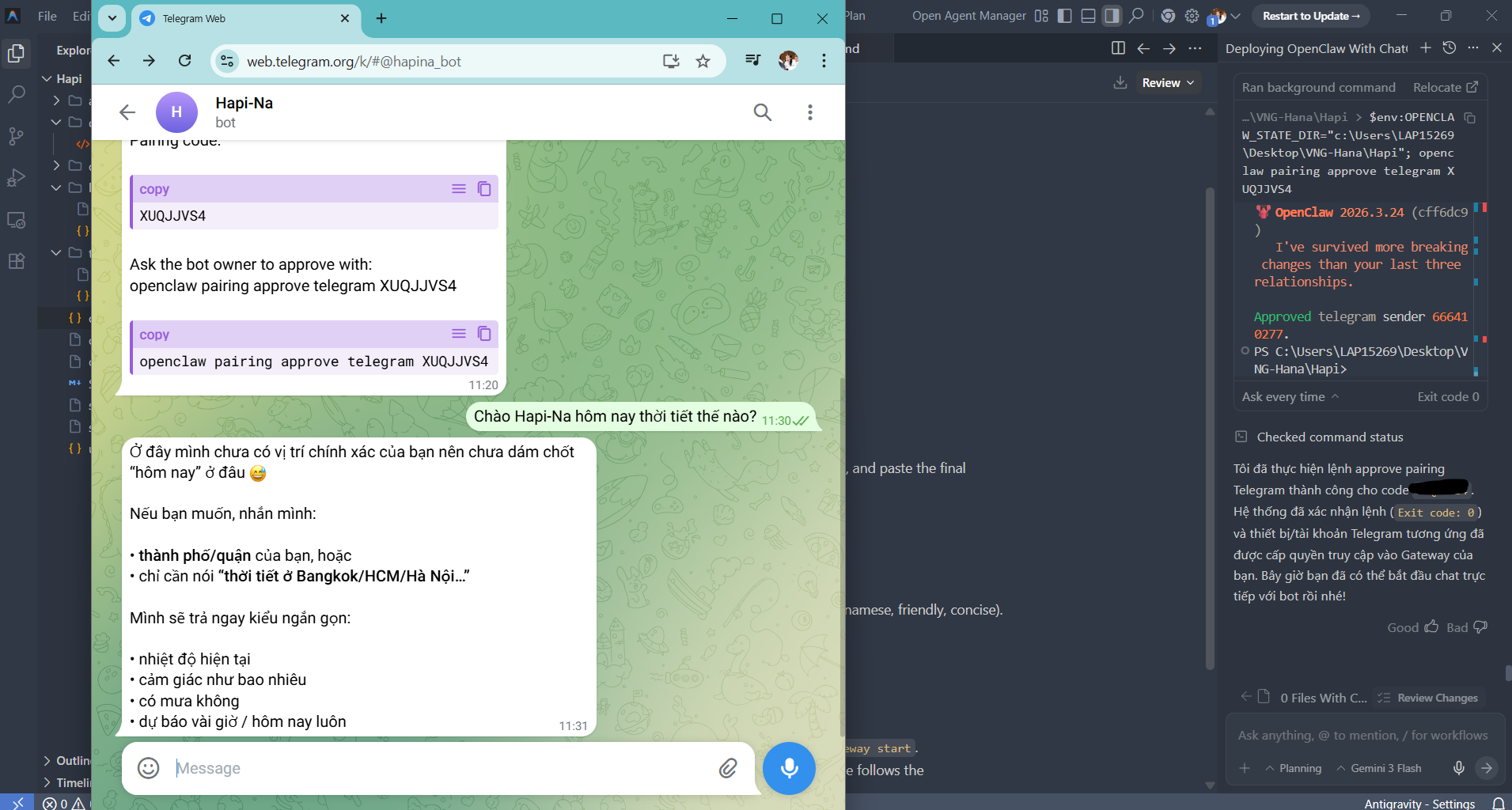This screenshot has height=810, width=1512.
Task: Open the Review dropdown
Action: coord(1168,83)
